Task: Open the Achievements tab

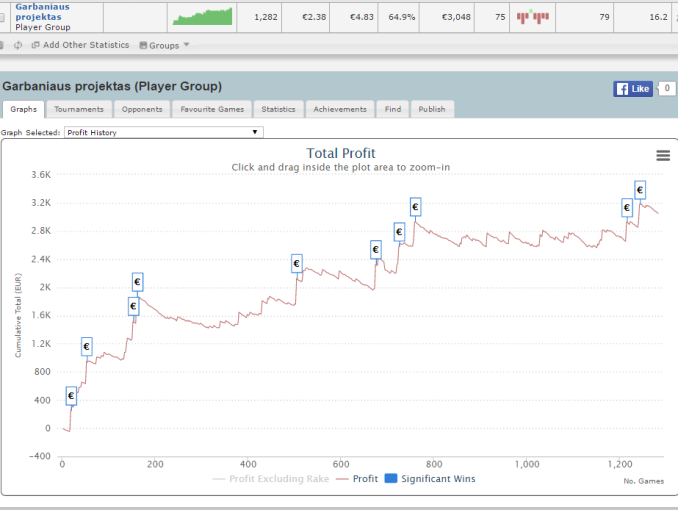Action: click(339, 109)
